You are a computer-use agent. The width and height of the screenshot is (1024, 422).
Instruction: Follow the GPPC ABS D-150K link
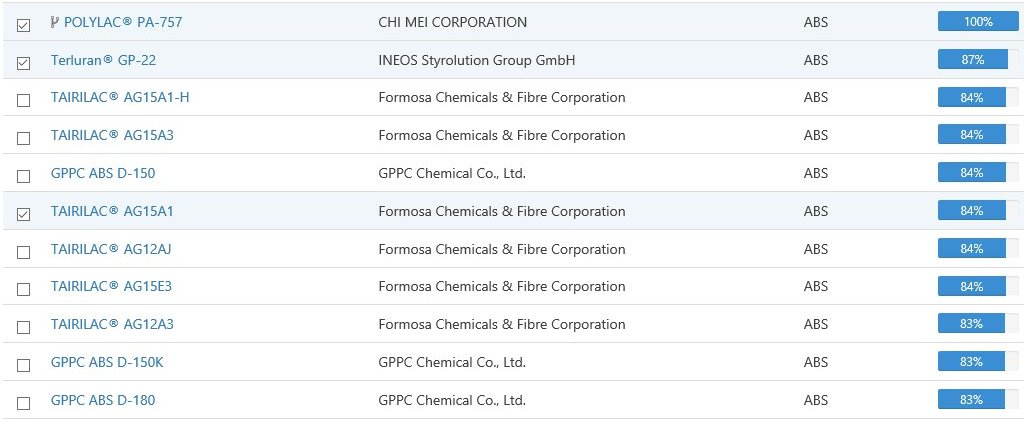click(x=107, y=363)
